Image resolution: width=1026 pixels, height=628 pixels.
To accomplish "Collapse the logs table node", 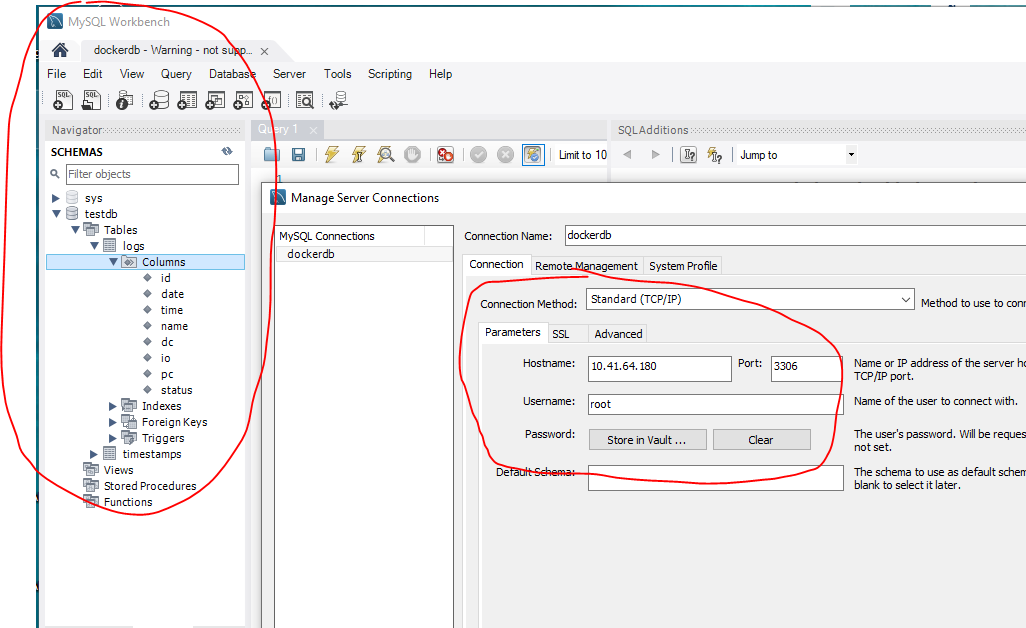I will click(x=94, y=246).
